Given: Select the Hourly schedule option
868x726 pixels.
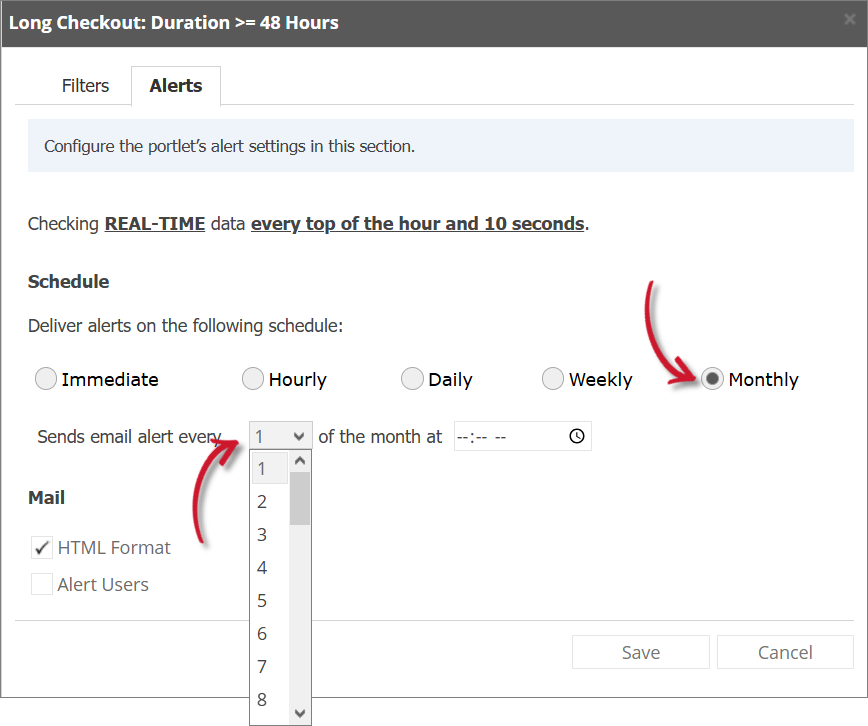Looking at the screenshot, I should [253, 379].
